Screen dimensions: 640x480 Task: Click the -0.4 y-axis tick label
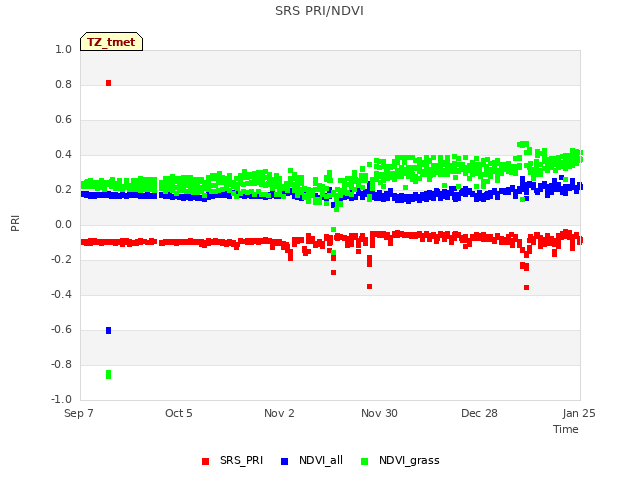click(61, 294)
